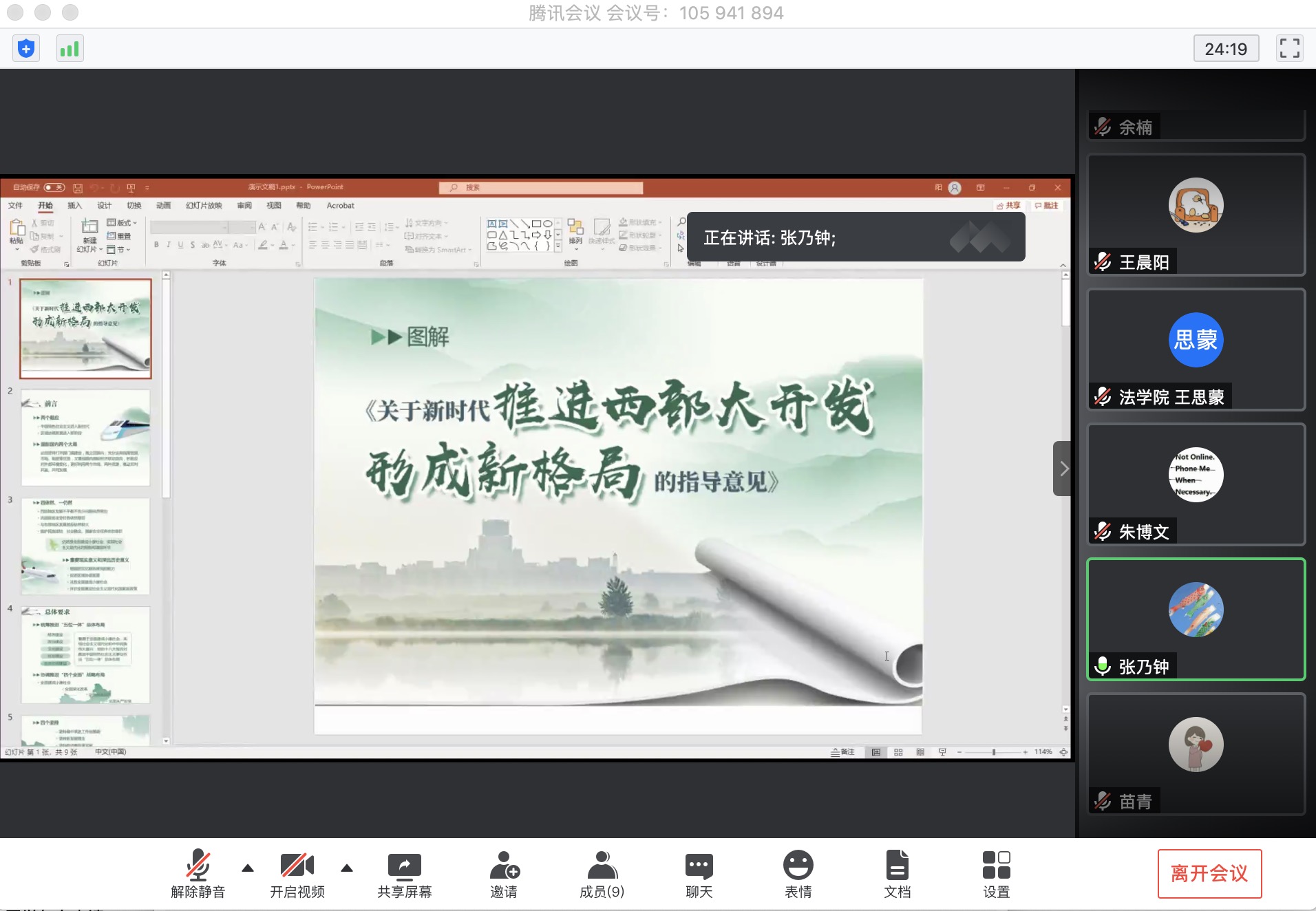Open the Invite (邀请) option
Screen dimensions: 1316x911
click(x=504, y=873)
